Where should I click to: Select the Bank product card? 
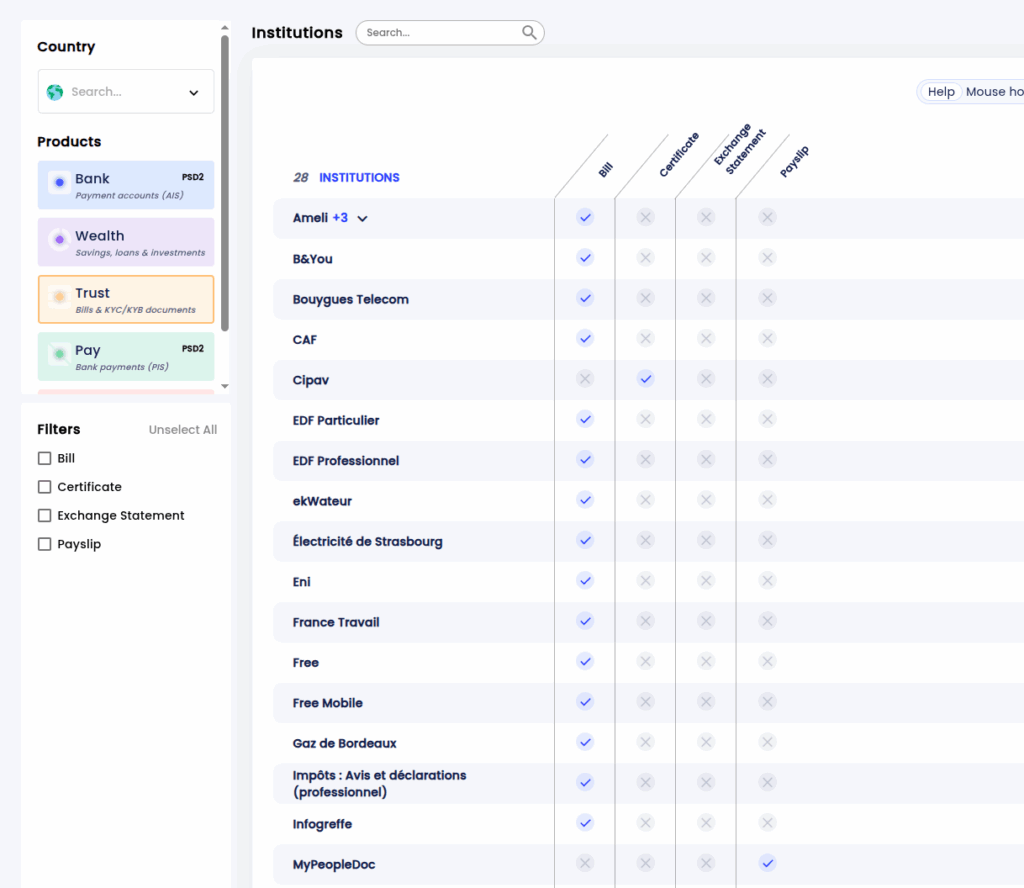126,185
